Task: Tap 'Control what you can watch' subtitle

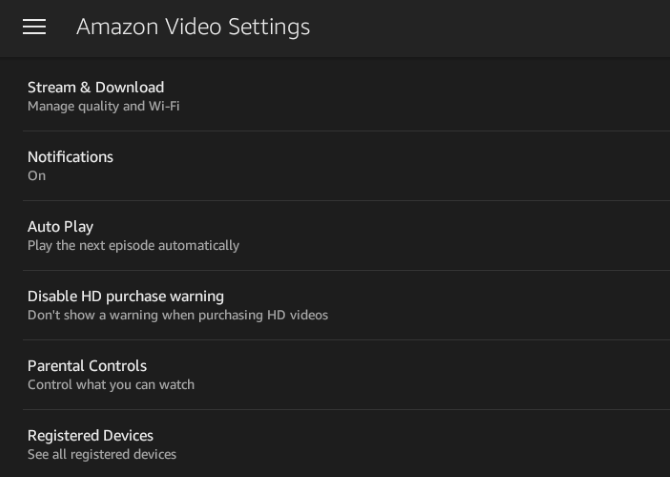Action: click(x=111, y=385)
